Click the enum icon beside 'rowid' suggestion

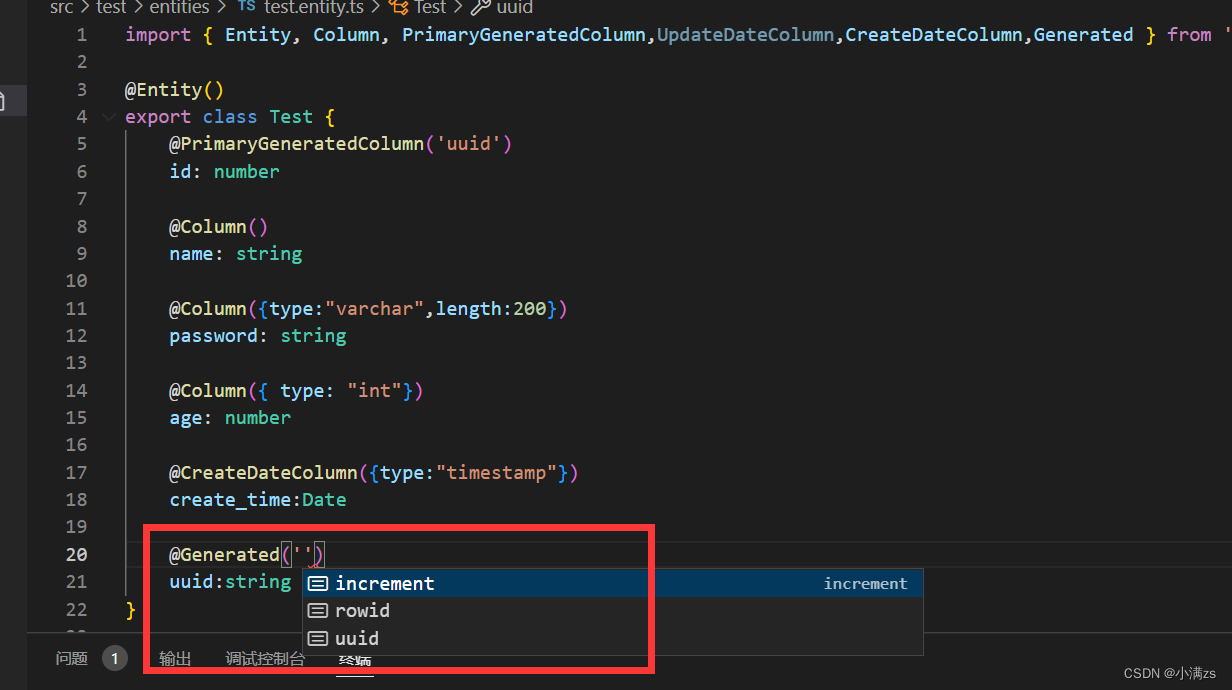(x=318, y=610)
